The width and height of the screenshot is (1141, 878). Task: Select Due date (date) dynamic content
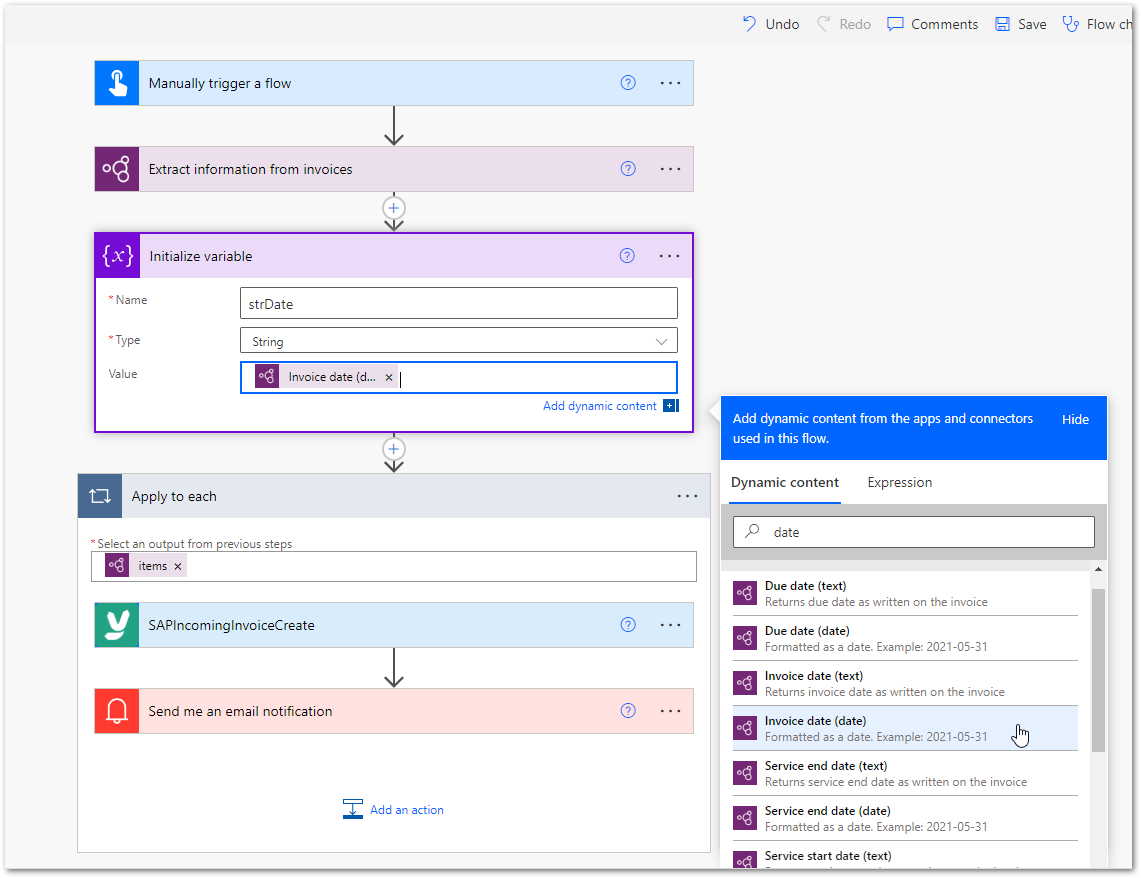point(905,639)
